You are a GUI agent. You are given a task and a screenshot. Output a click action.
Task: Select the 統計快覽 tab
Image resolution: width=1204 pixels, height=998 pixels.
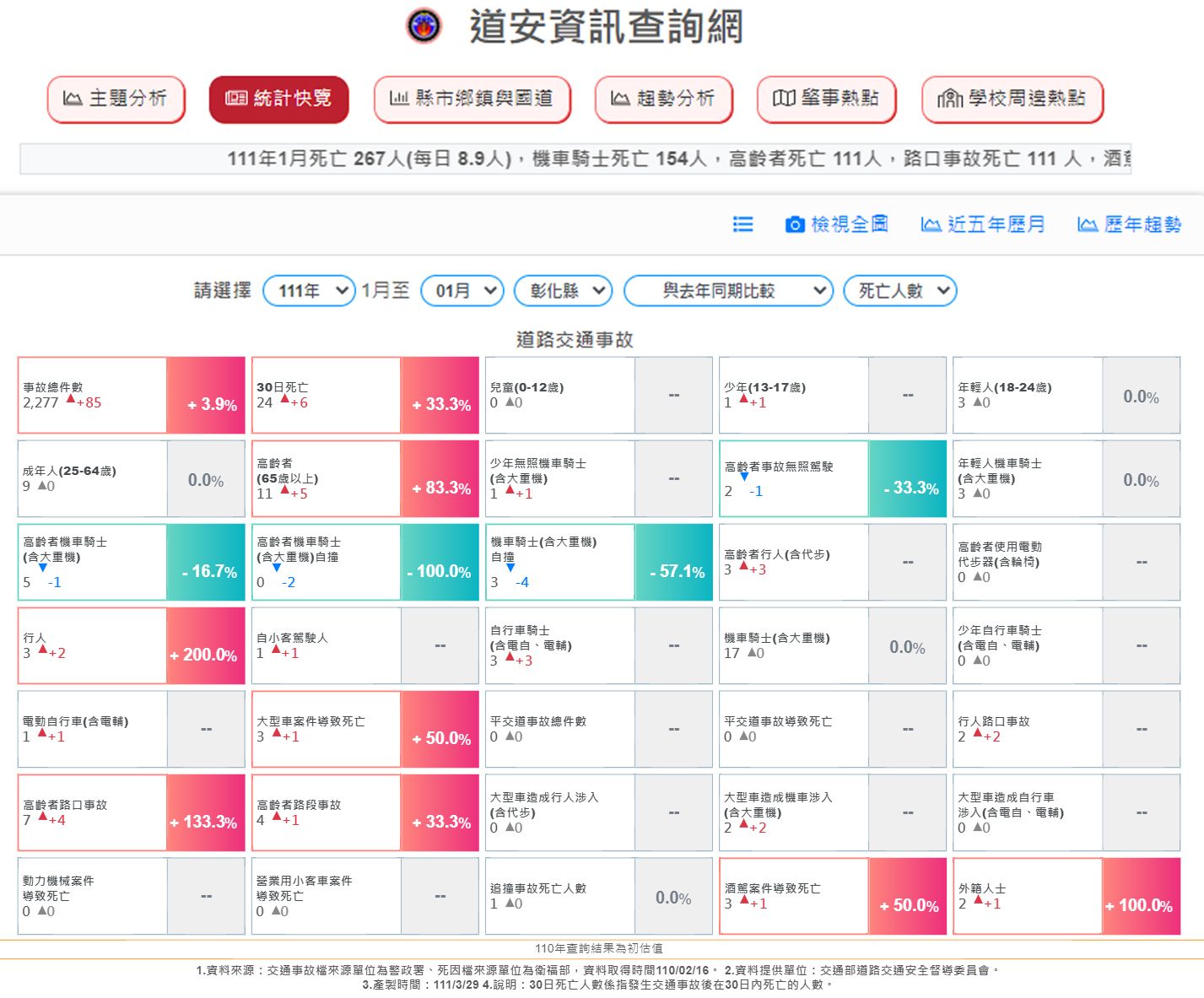278,99
